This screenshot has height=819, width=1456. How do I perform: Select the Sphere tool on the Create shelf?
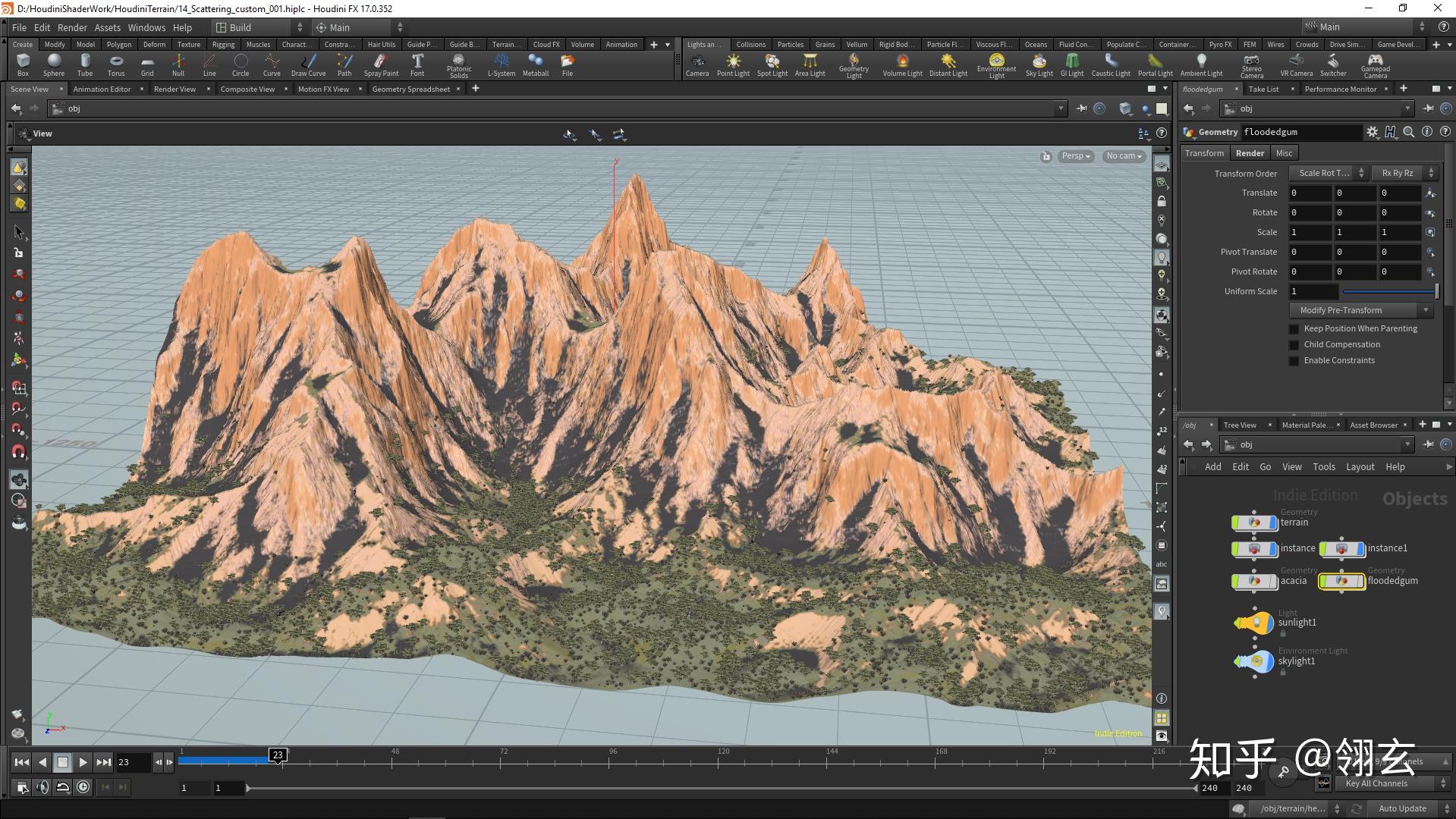click(x=54, y=65)
